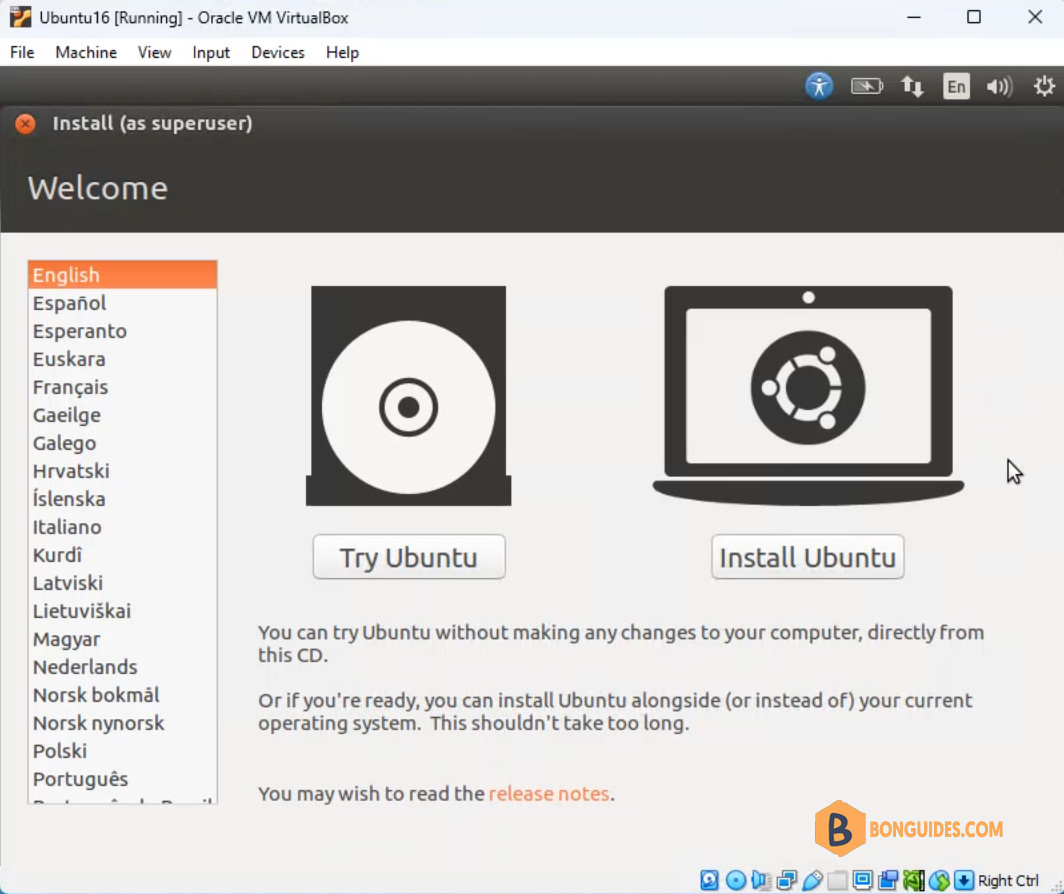
Task: Select Hrvatski in the language list
Action: (123, 471)
